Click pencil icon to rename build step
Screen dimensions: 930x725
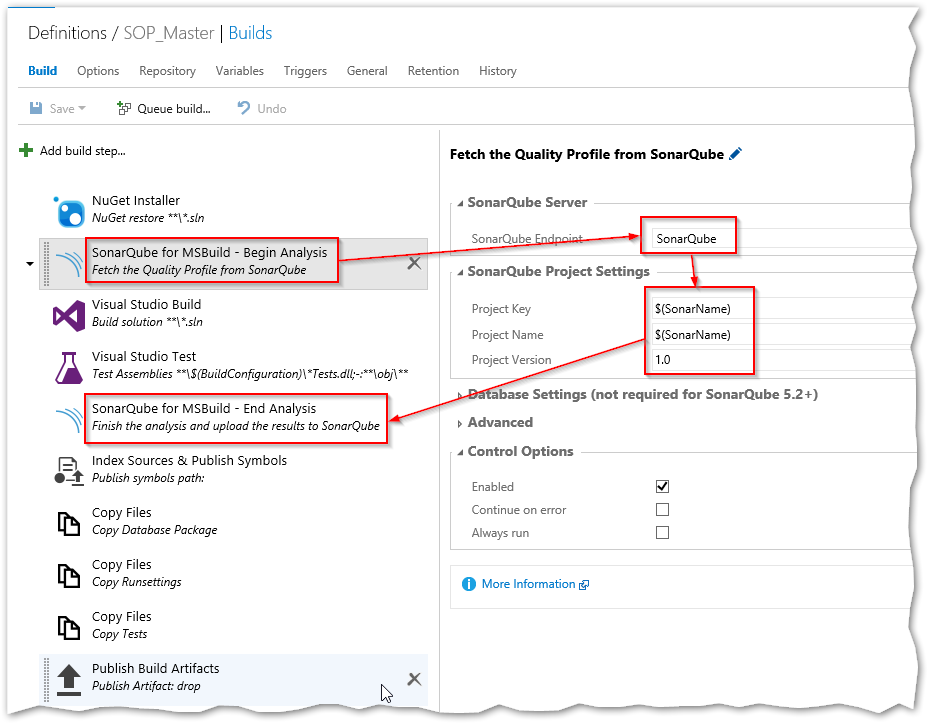(736, 154)
